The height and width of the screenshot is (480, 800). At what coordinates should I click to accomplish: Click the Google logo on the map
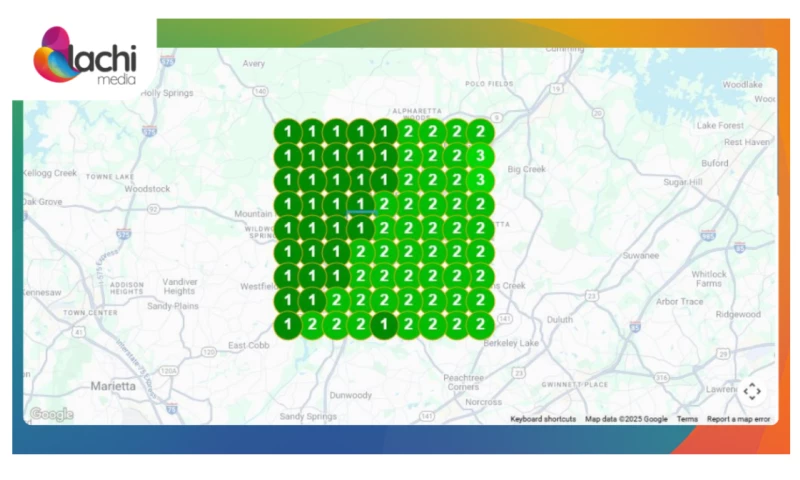52,414
